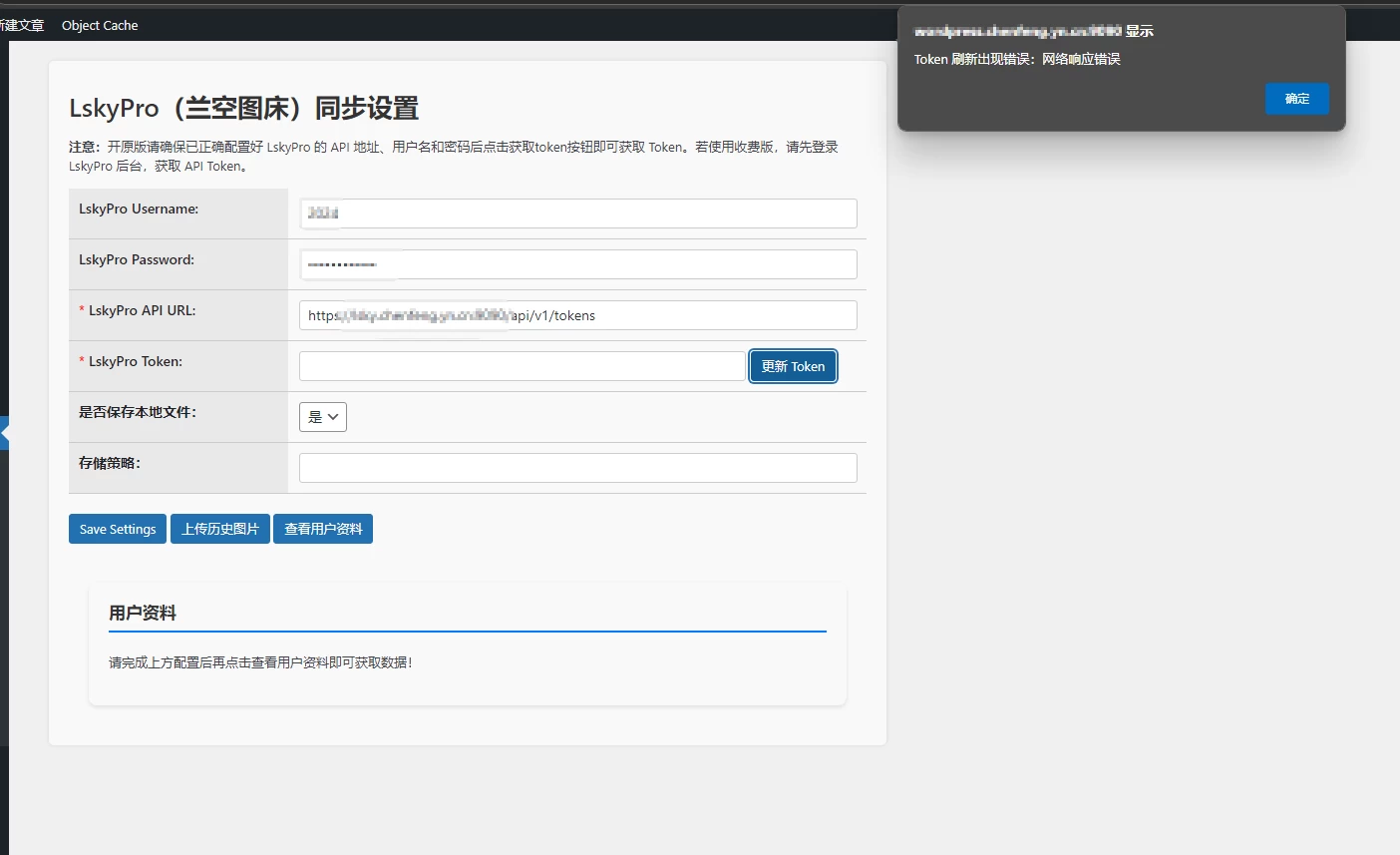Expand the 是否保存本地文件 dropdown
The image size is (1400, 855).
(x=323, y=417)
